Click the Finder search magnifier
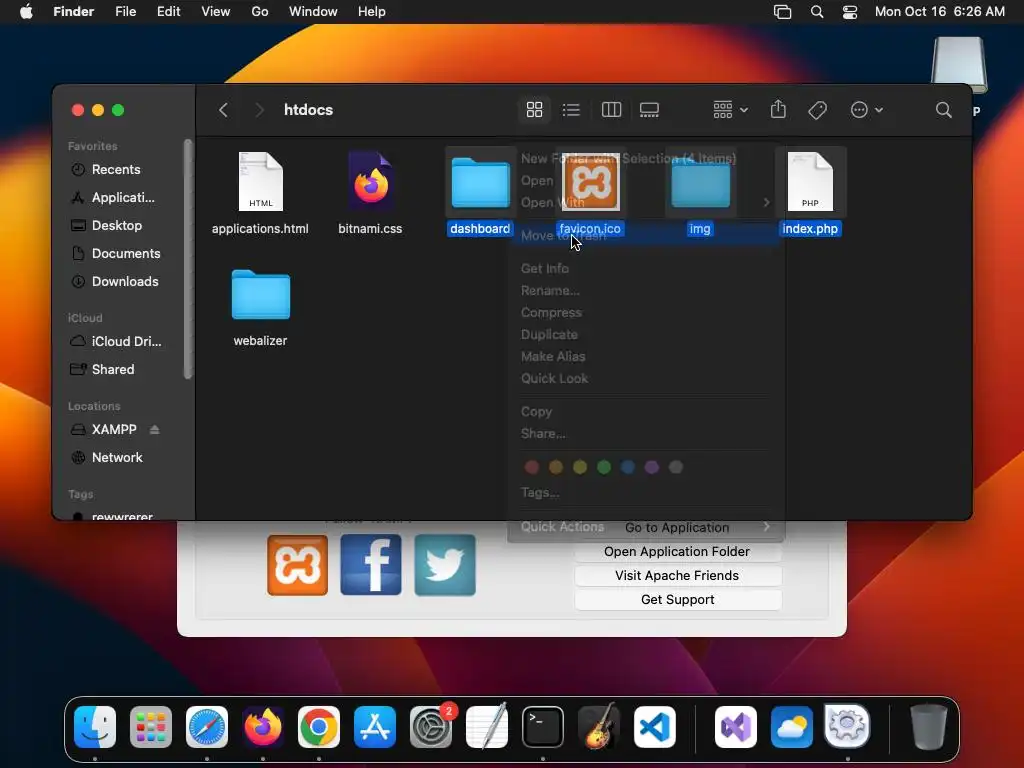This screenshot has width=1024, height=768. pos(943,110)
